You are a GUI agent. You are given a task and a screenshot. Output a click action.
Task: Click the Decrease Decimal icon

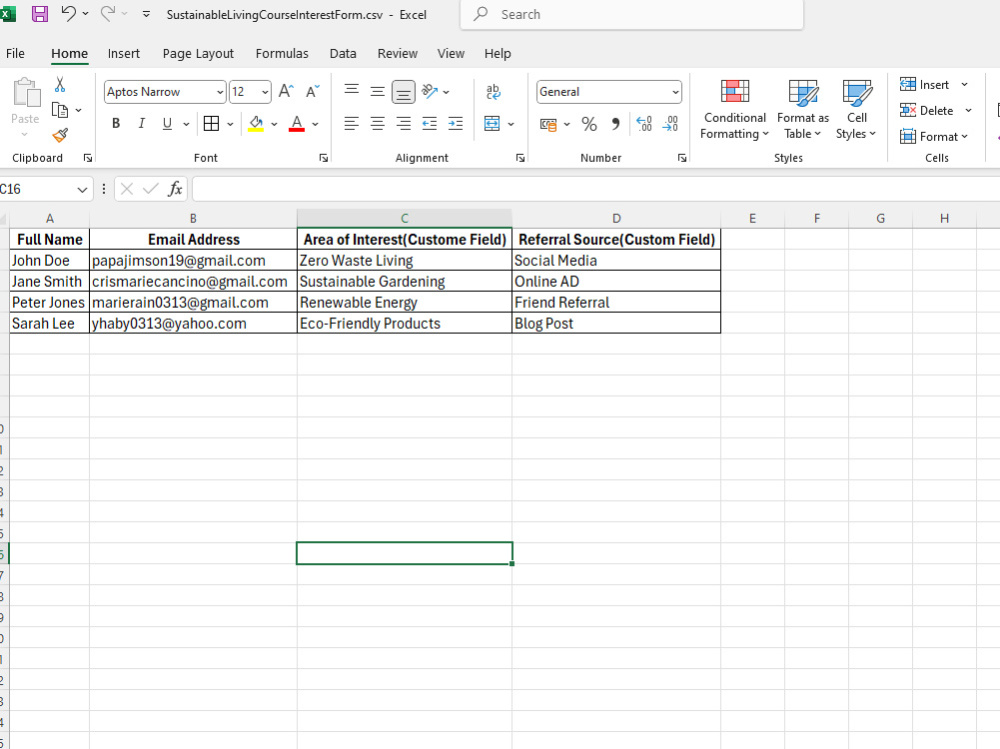(x=670, y=123)
